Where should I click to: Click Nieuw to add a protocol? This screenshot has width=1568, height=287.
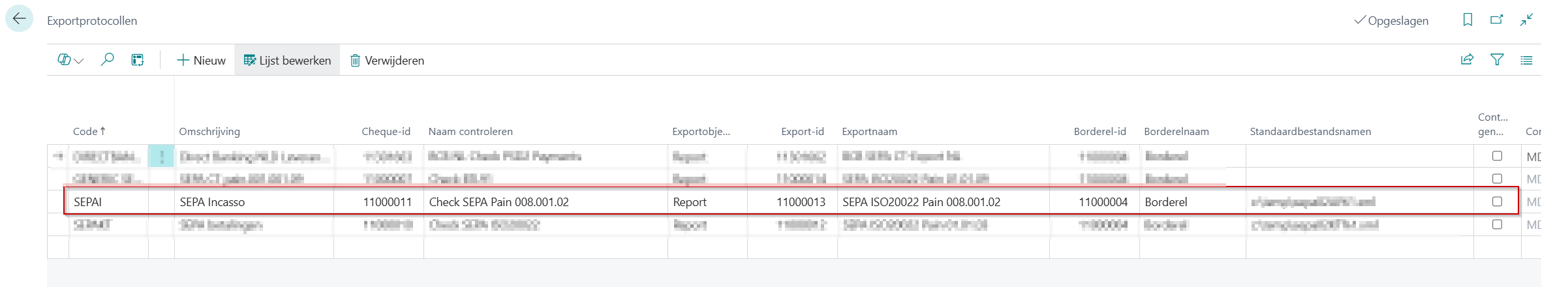click(201, 60)
